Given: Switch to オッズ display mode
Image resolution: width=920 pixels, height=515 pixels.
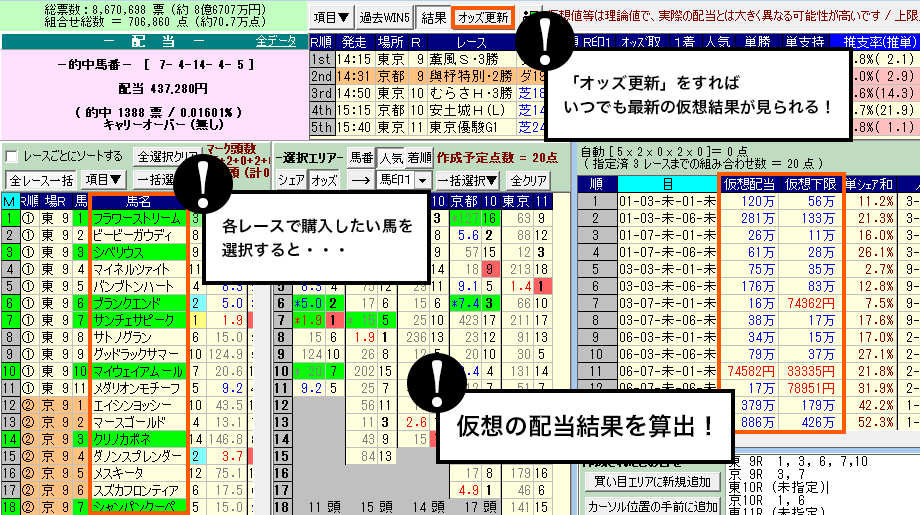Looking at the screenshot, I should click(x=324, y=180).
